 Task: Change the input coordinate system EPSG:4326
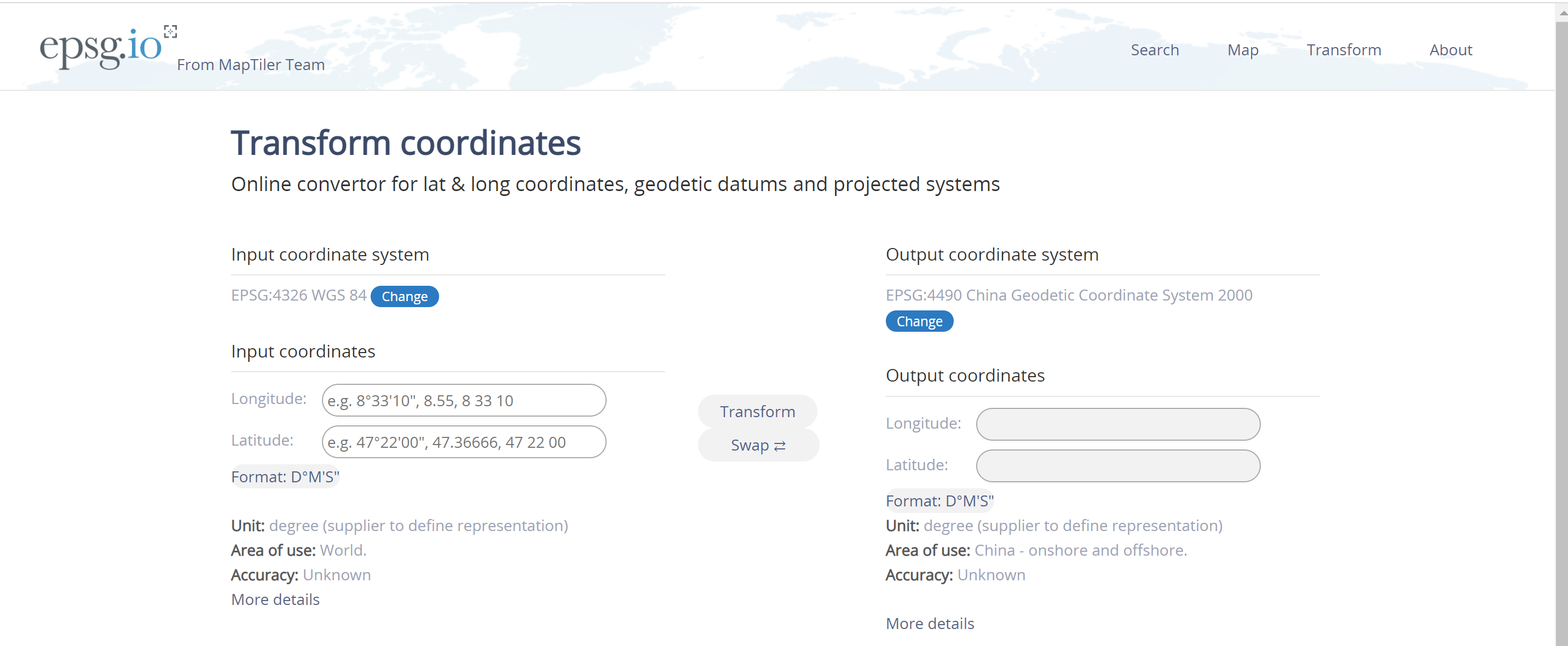pos(404,297)
